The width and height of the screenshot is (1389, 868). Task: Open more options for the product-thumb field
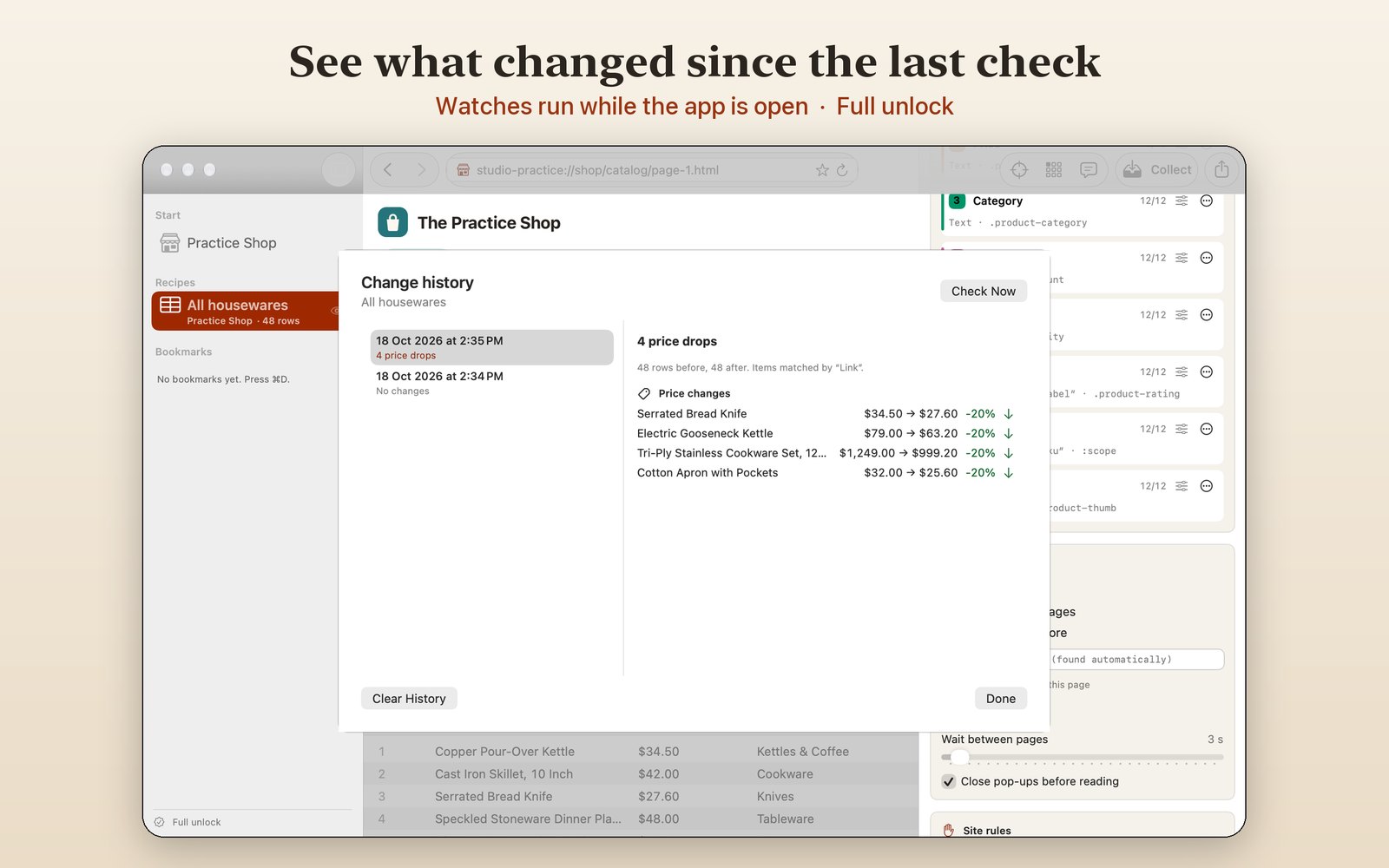pos(1207,486)
